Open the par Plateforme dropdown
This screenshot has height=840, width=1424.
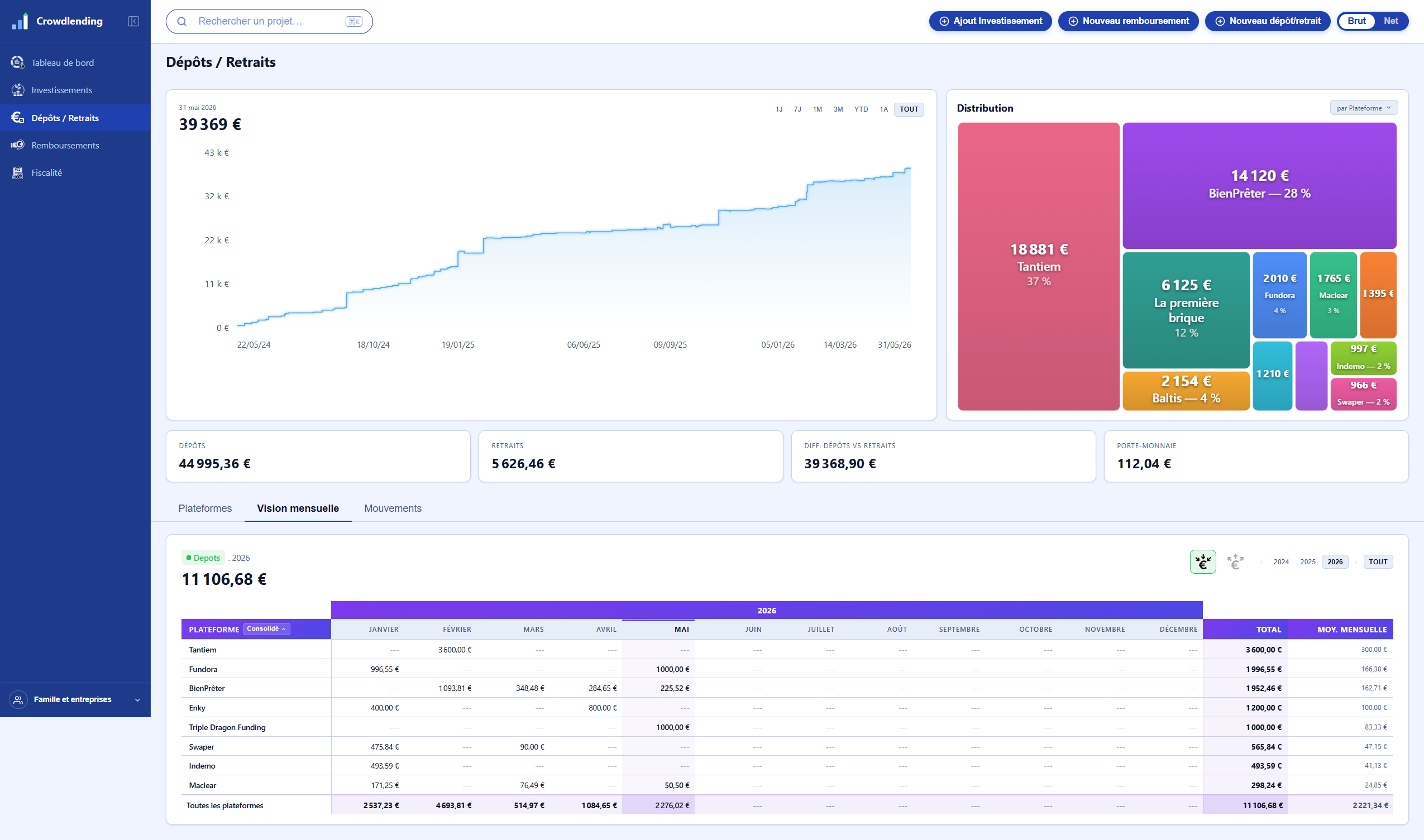tap(1364, 108)
